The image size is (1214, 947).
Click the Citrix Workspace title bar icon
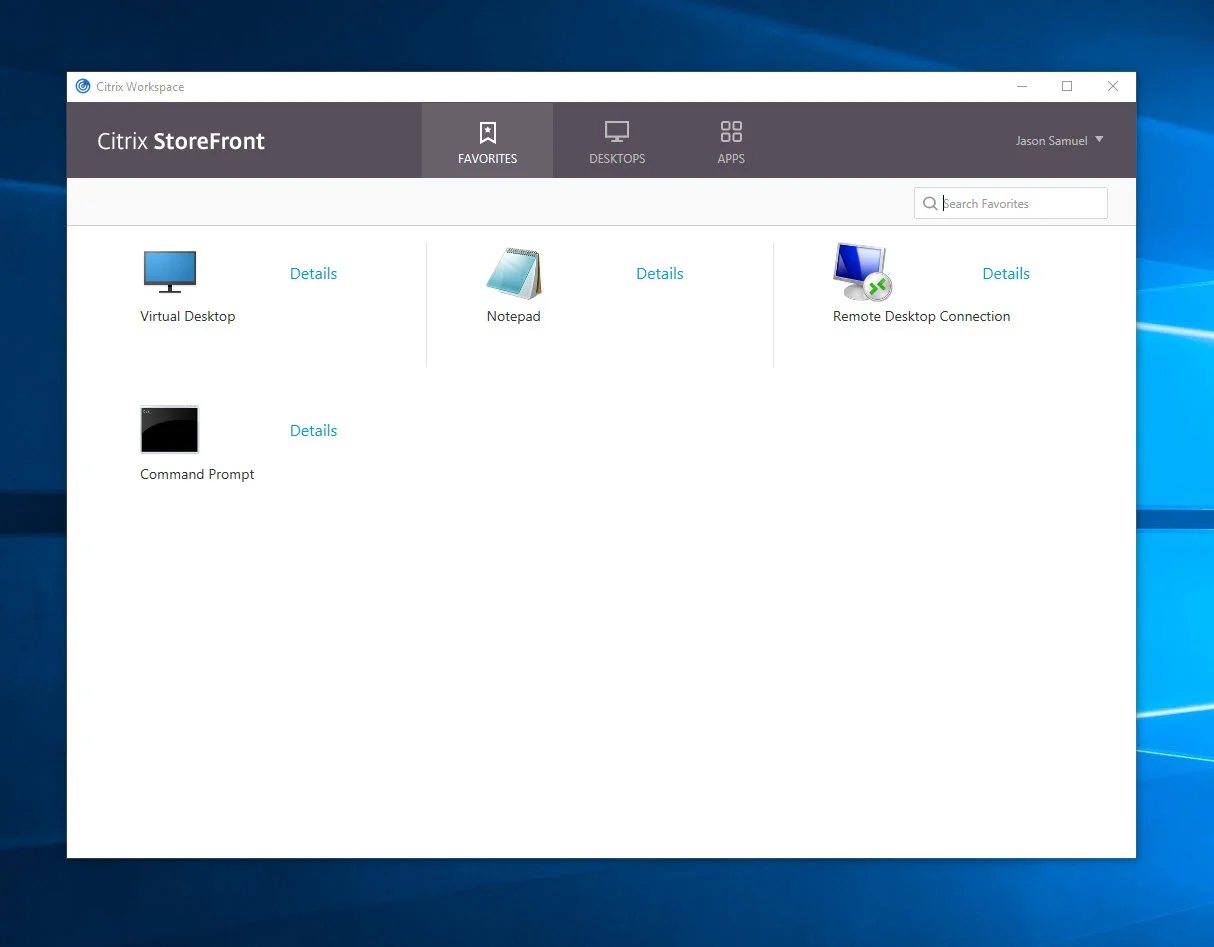[x=83, y=87]
